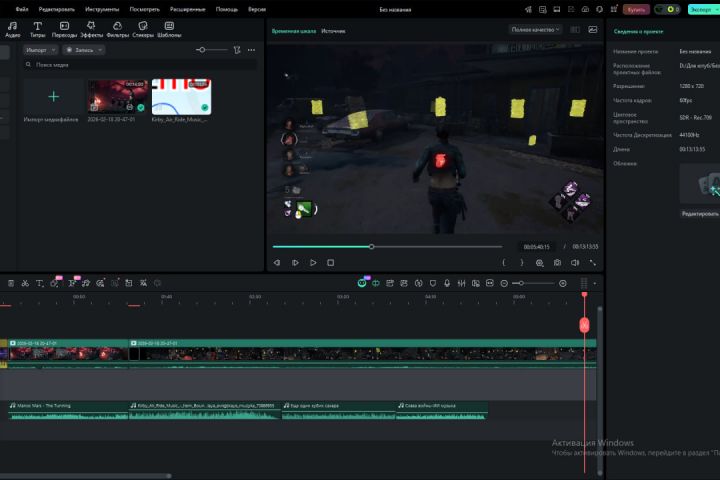
Task: Open the Сведения о проекте panel tab
Action: coord(638,31)
